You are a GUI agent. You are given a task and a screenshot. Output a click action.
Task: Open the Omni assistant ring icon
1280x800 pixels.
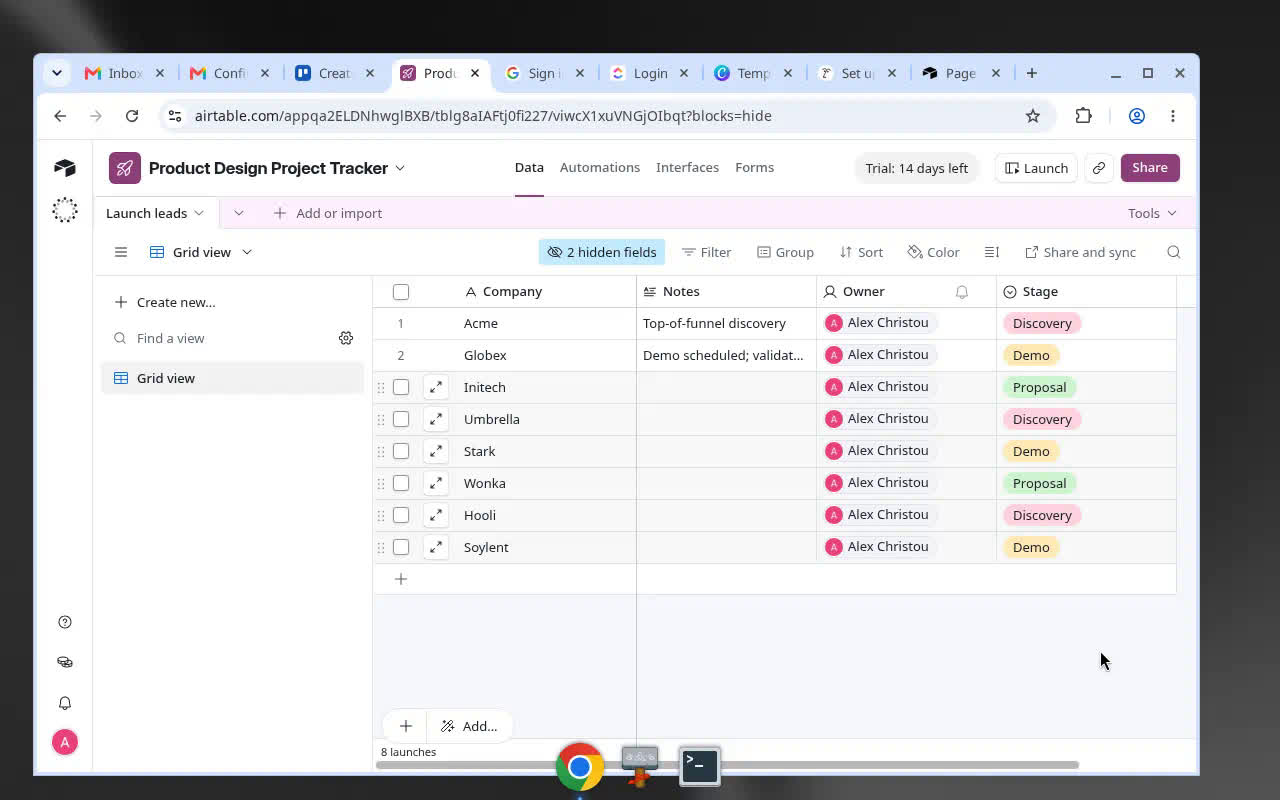pyautogui.click(x=65, y=210)
